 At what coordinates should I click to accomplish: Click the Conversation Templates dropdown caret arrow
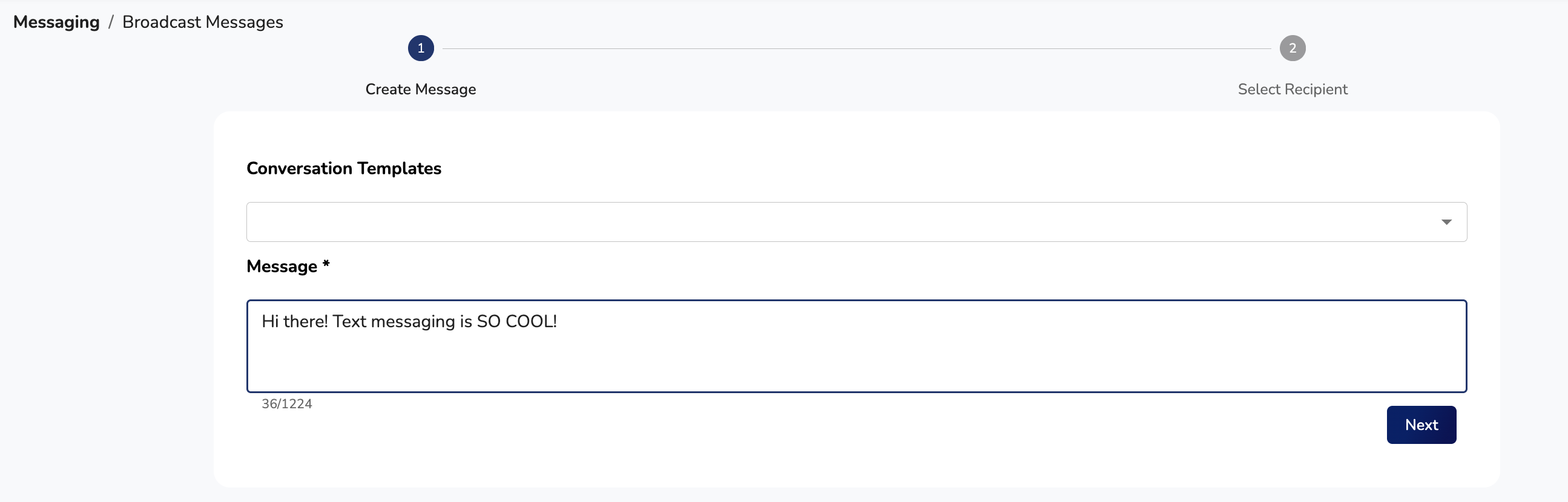(1446, 222)
